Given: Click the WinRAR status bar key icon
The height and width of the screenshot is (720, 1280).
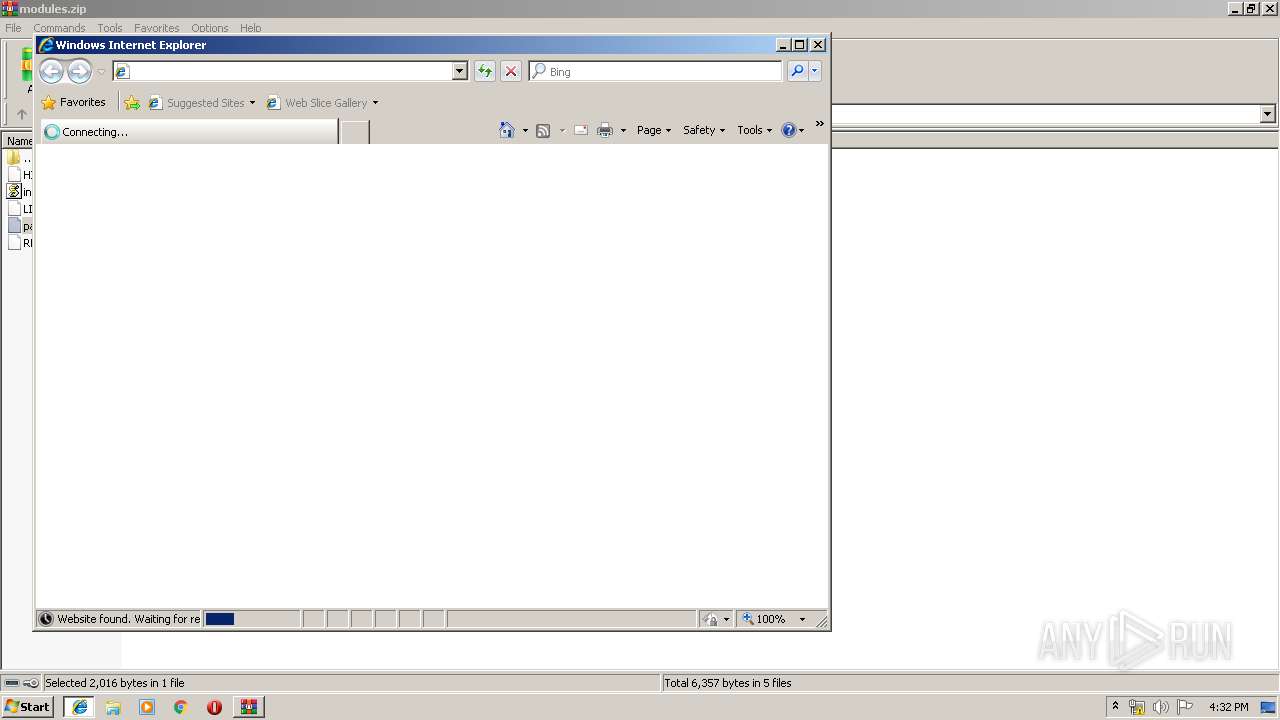Looking at the screenshot, I should pos(31,683).
